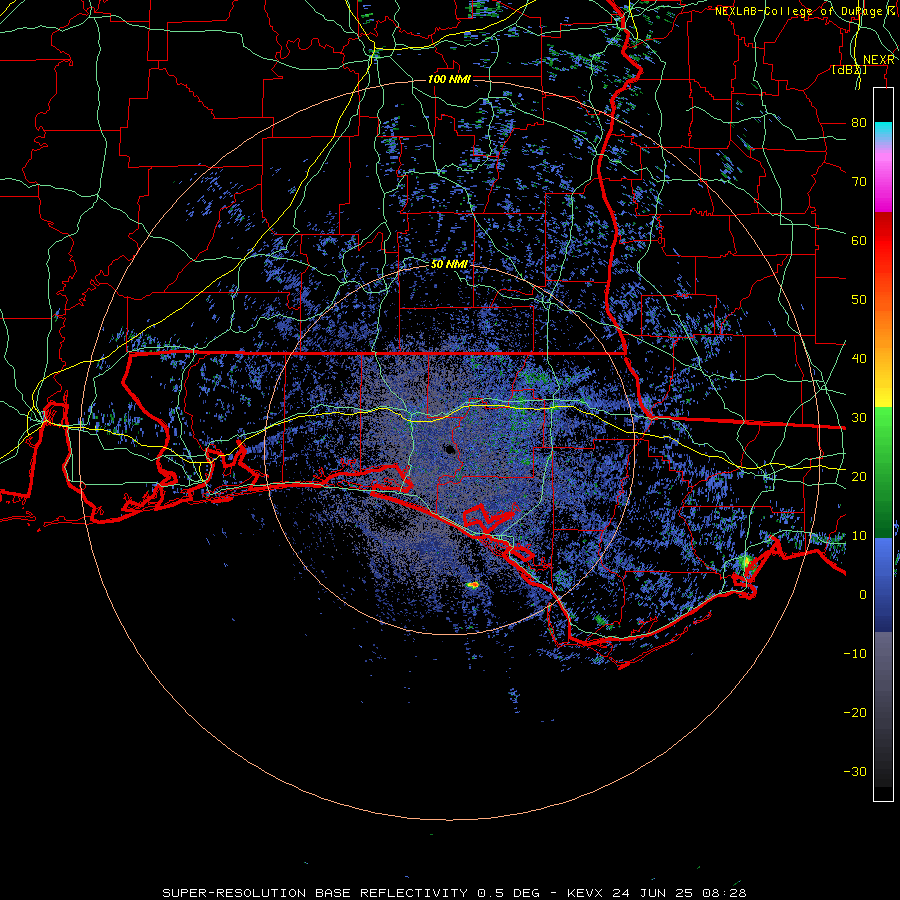Click the [dBZ] unit label
Image resolution: width=900 pixels, height=900 pixels.
(x=849, y=69)
